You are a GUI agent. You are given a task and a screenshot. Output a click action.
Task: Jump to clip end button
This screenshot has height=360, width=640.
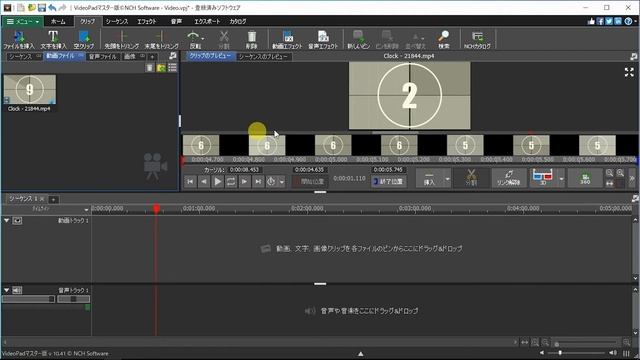(x=258, y=182)
